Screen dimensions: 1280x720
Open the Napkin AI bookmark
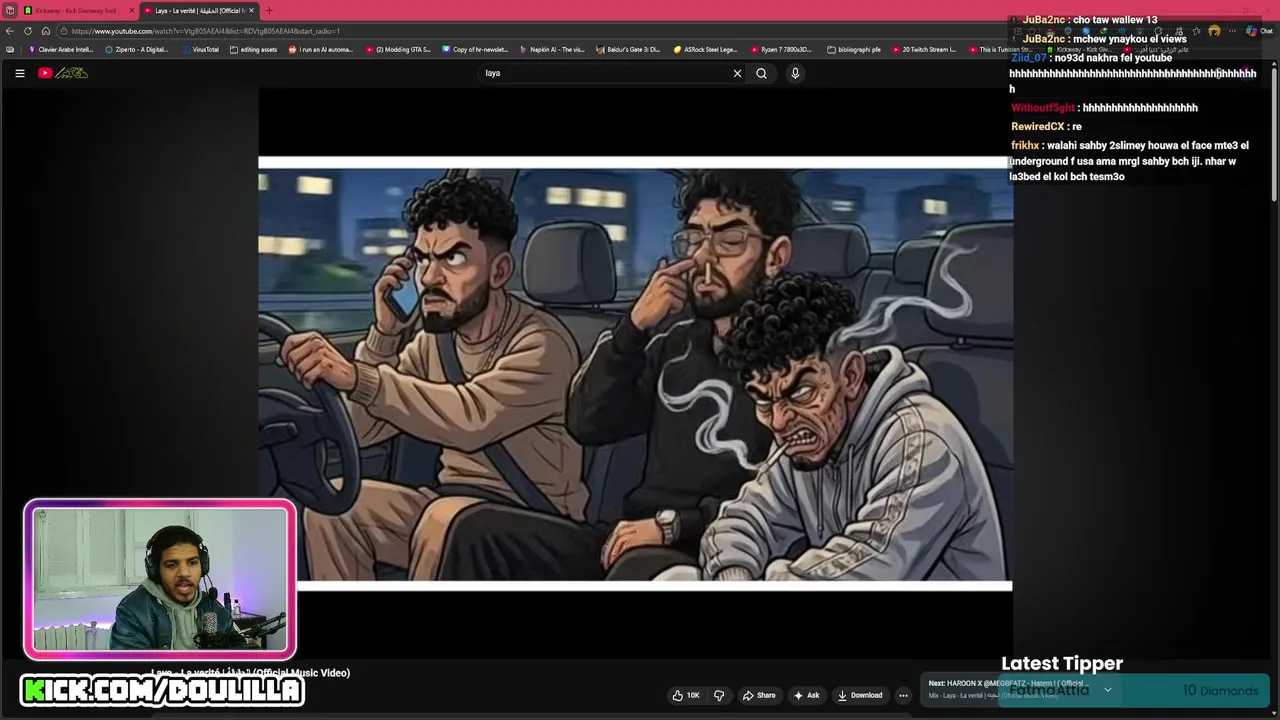pyautogui.click(x=552, y=49)
